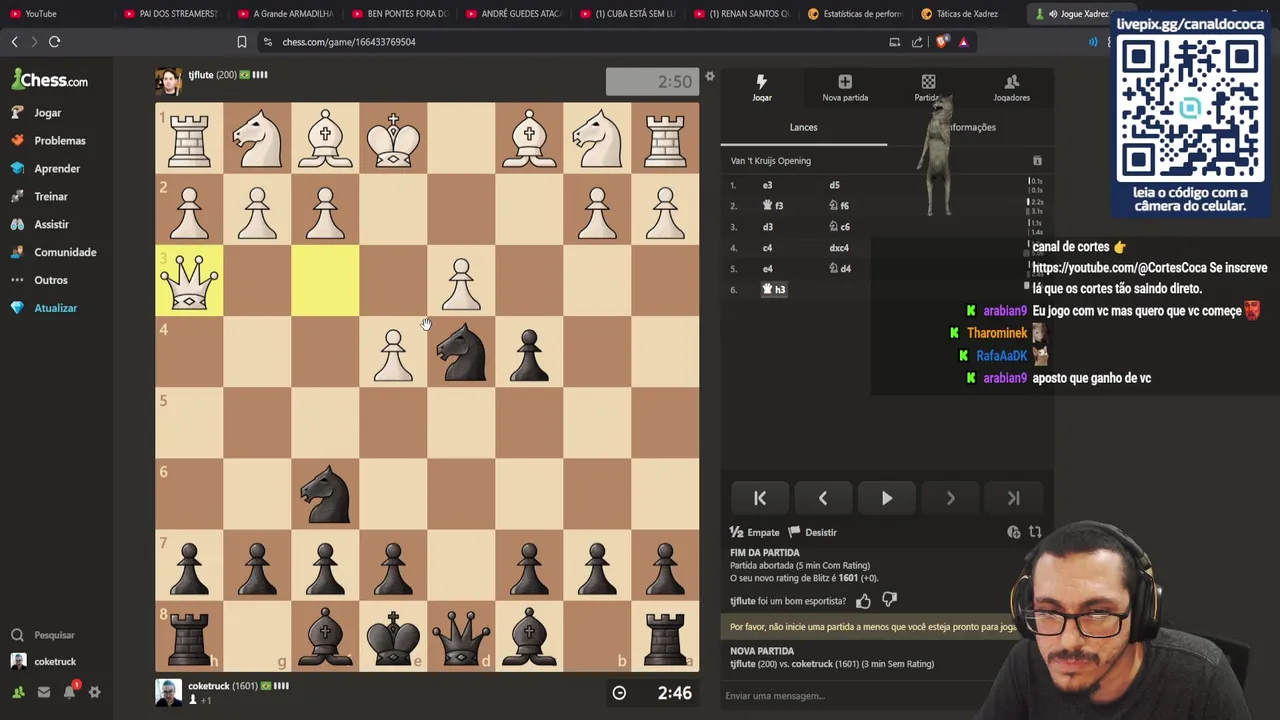Switch to the Lances sub-tab
Screen dimensions: 1280x720
click(x=803, y=127)
